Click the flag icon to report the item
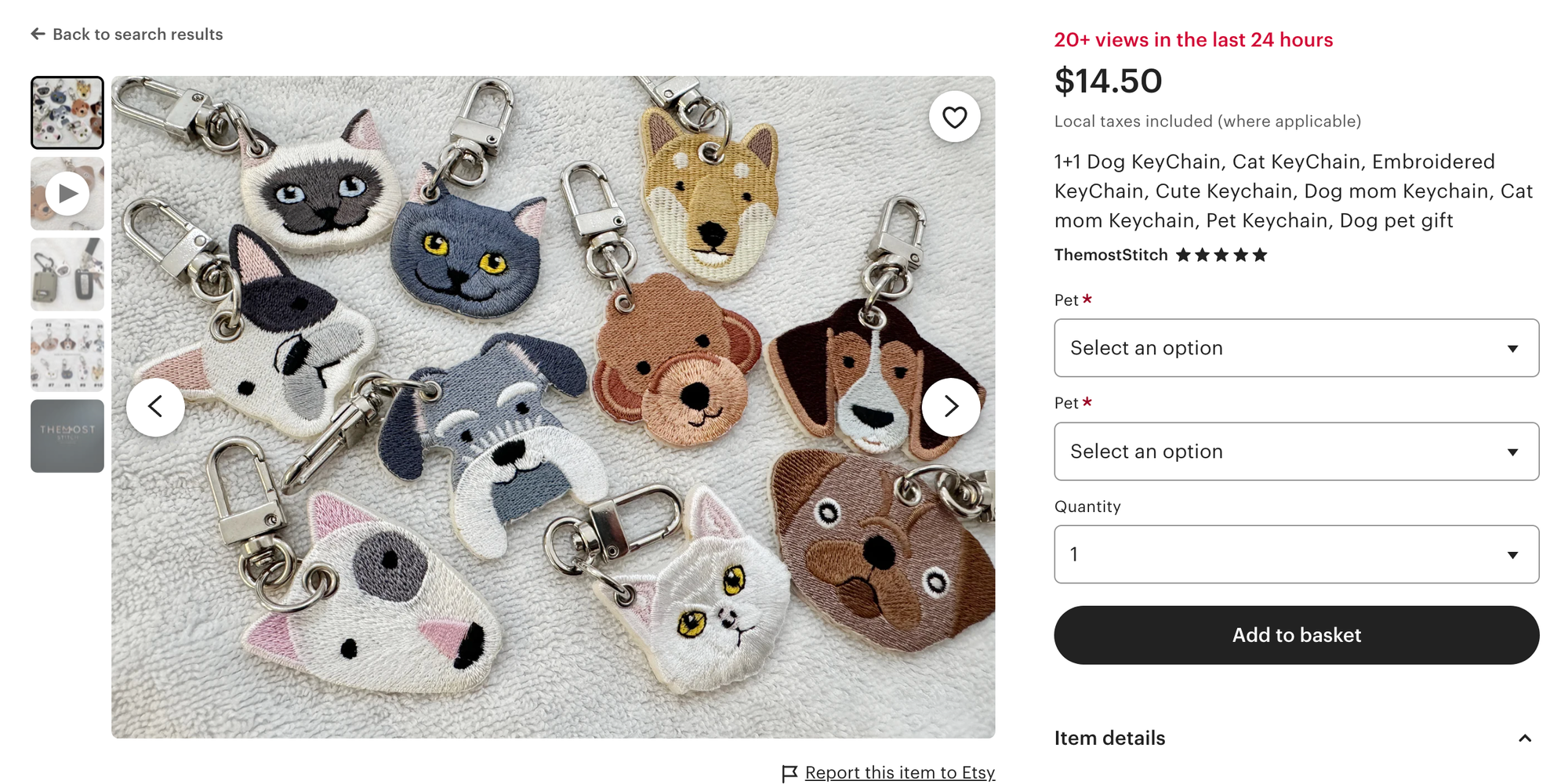The height and width of the screenshot is (784, 1568). coord(789,772)
